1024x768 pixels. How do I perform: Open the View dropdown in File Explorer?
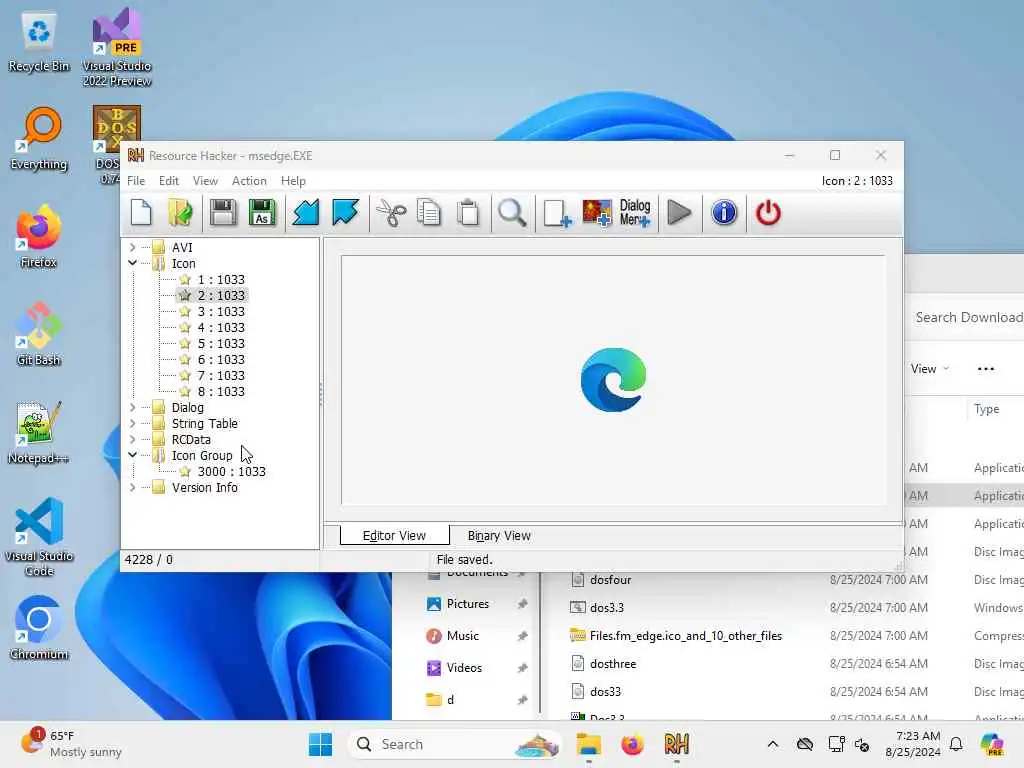click(x=929, y=369)
